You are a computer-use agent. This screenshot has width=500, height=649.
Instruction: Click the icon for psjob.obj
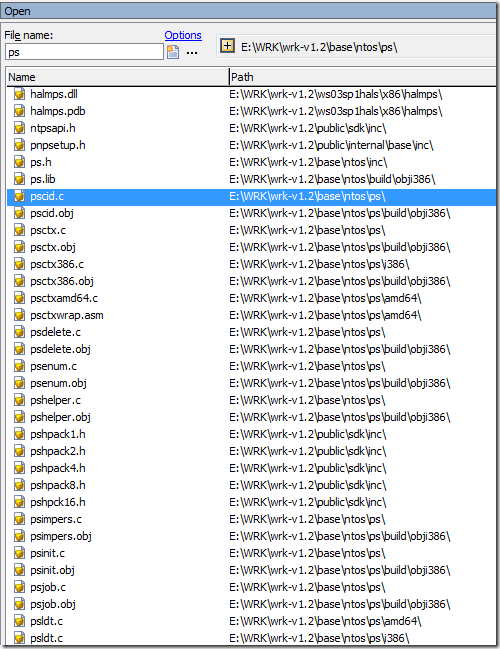pos(19,604)
